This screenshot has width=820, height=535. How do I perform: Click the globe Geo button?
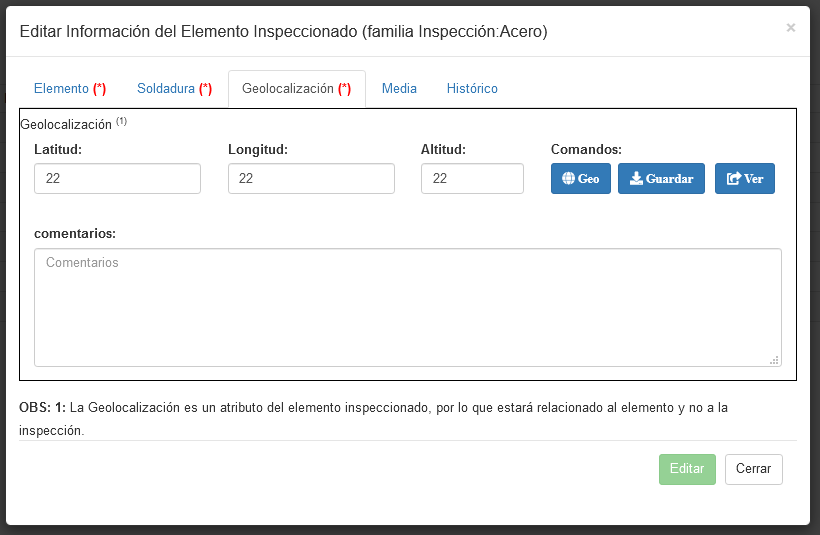pos(580,179)
